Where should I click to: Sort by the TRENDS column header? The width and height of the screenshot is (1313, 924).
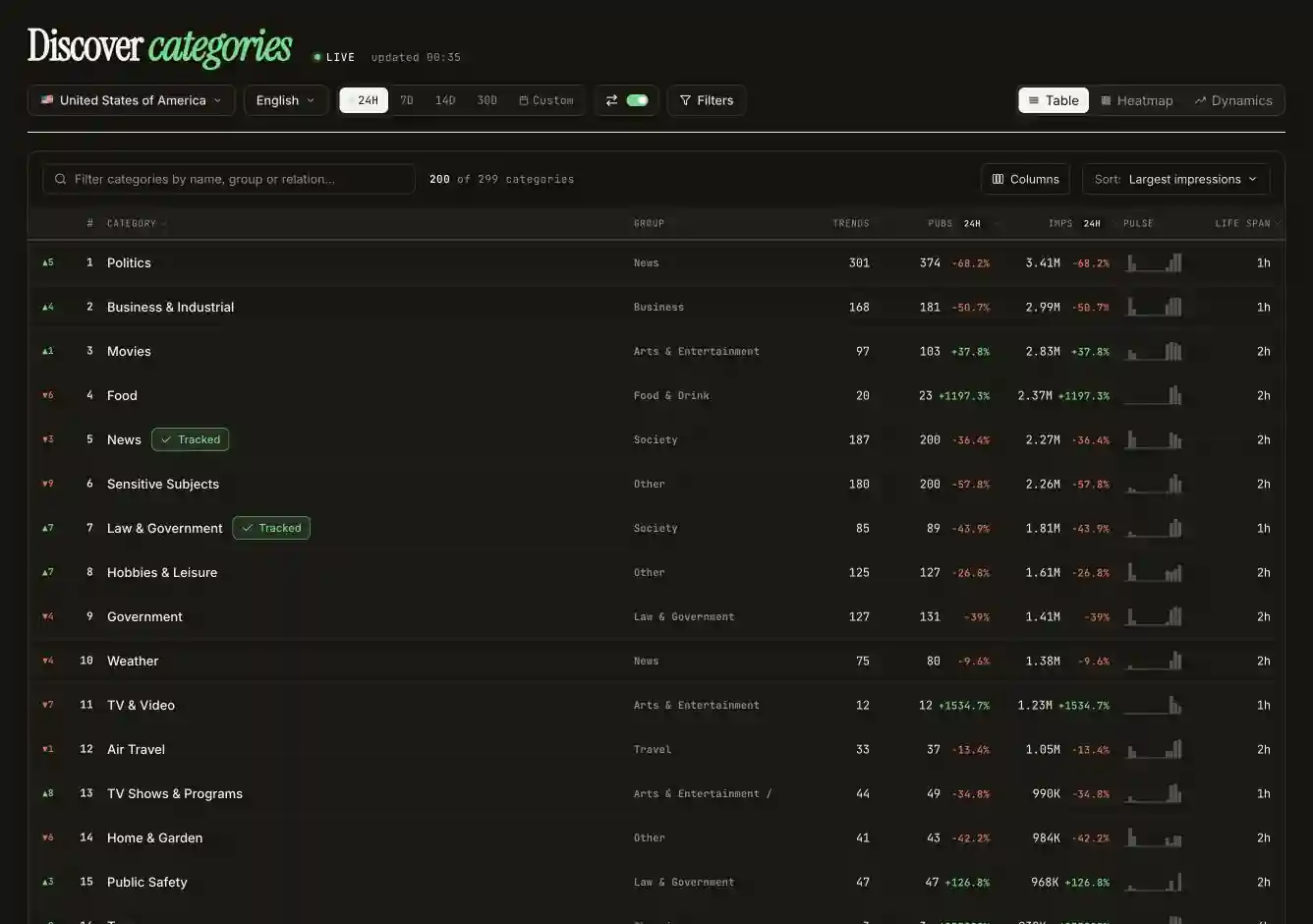pyautogui.click(x=851, y=223)
